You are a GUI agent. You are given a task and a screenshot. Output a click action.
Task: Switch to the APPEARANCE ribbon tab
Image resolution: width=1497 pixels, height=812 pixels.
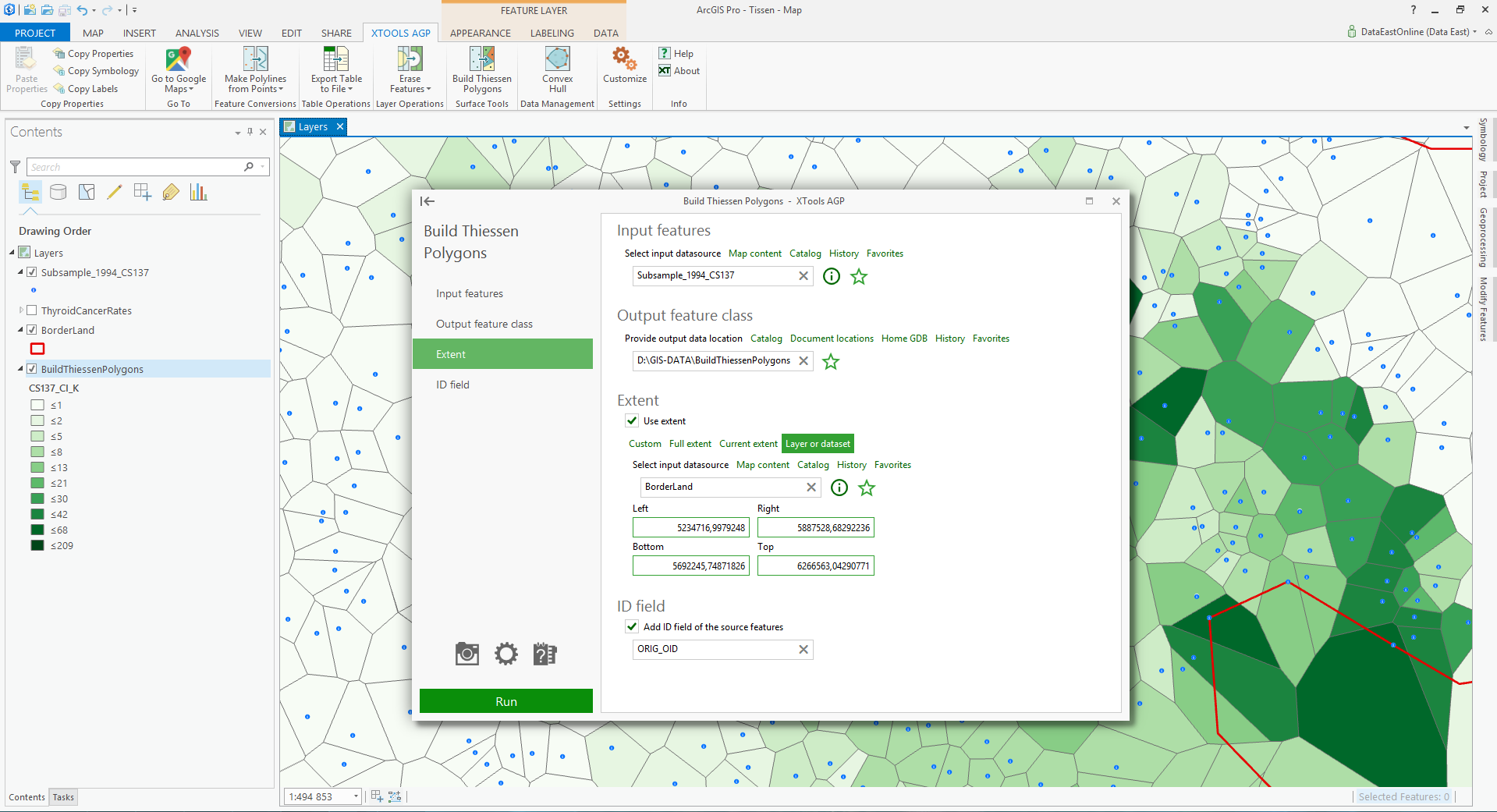[x=481, y=33]
